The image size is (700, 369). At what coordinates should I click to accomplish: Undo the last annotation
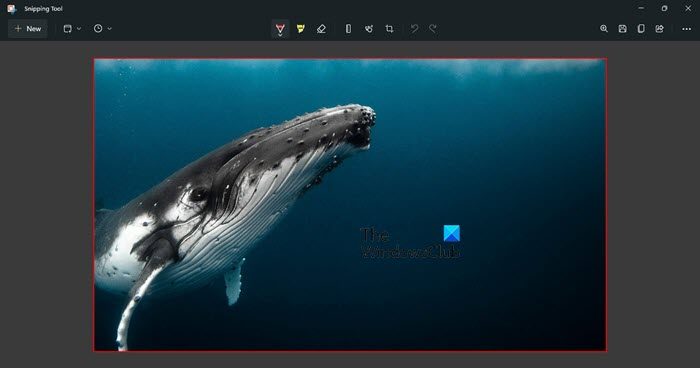pos(414,29)
